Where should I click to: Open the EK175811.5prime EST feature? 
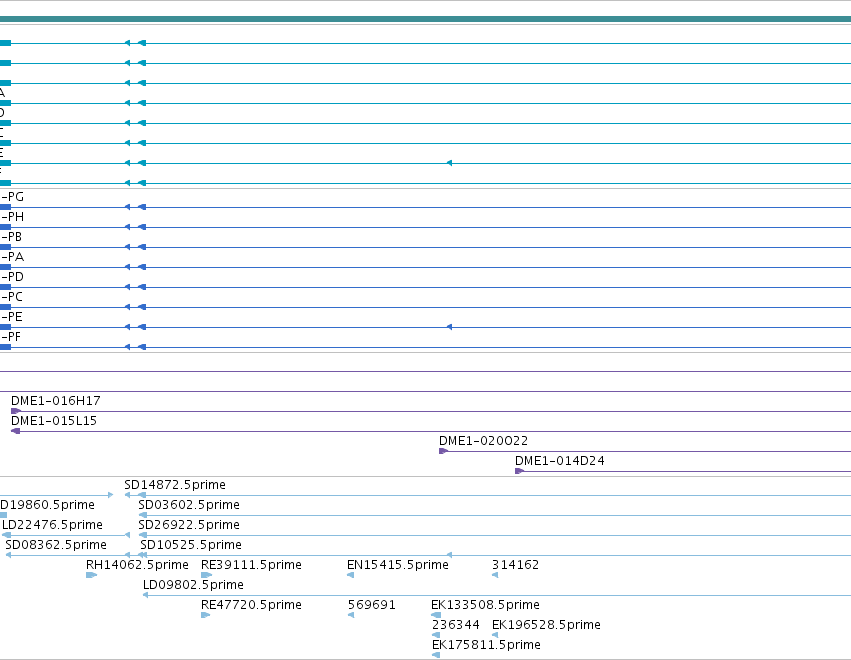point(486,645)
